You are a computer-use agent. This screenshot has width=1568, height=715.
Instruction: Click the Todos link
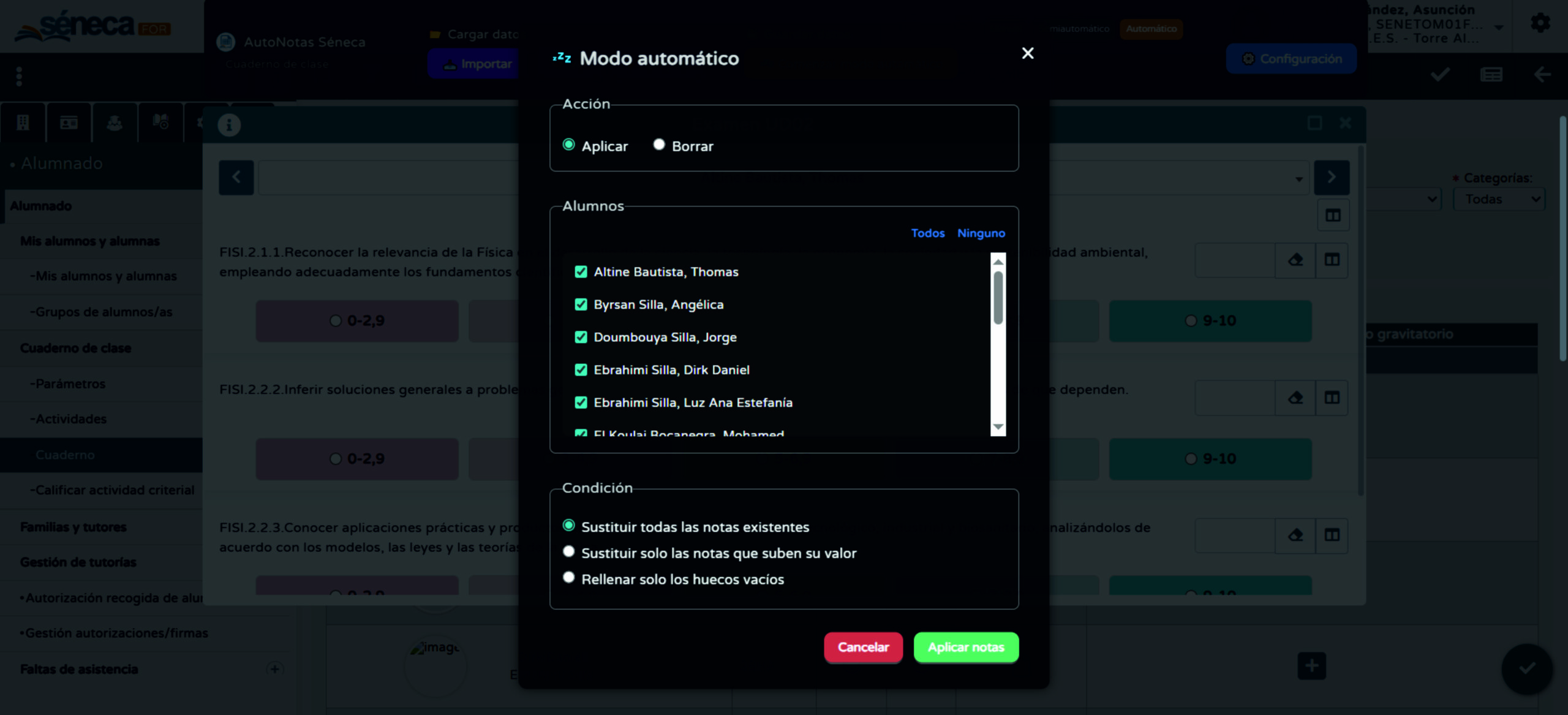click(x=927, y=233)
